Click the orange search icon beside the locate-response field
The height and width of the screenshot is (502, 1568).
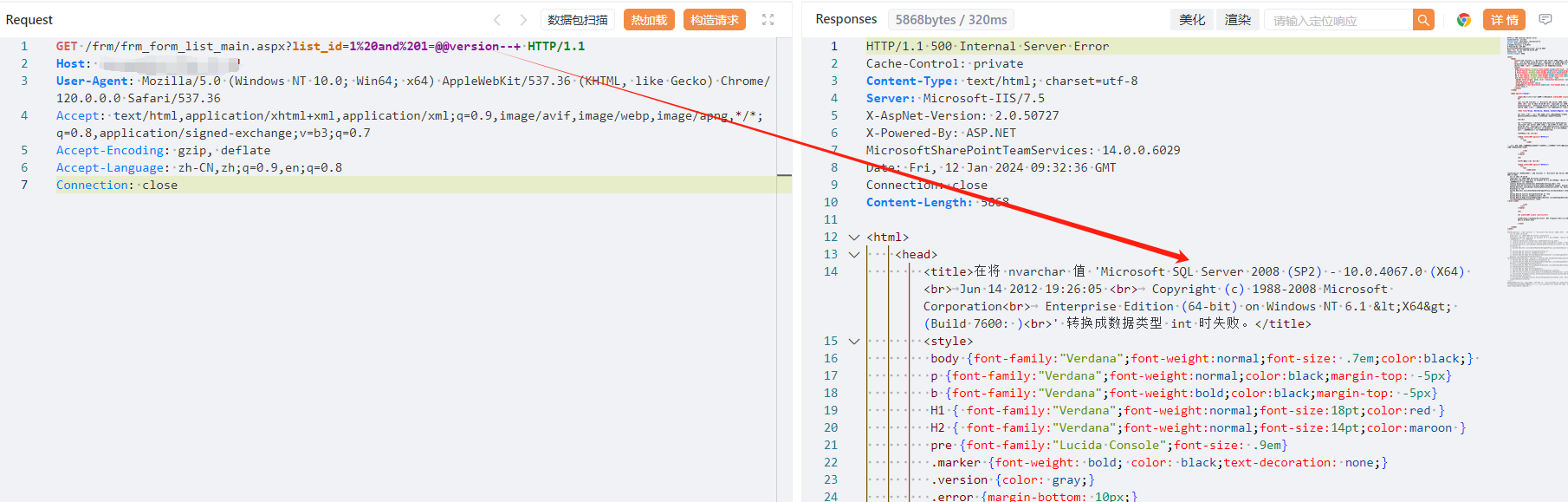[1423, 20]
